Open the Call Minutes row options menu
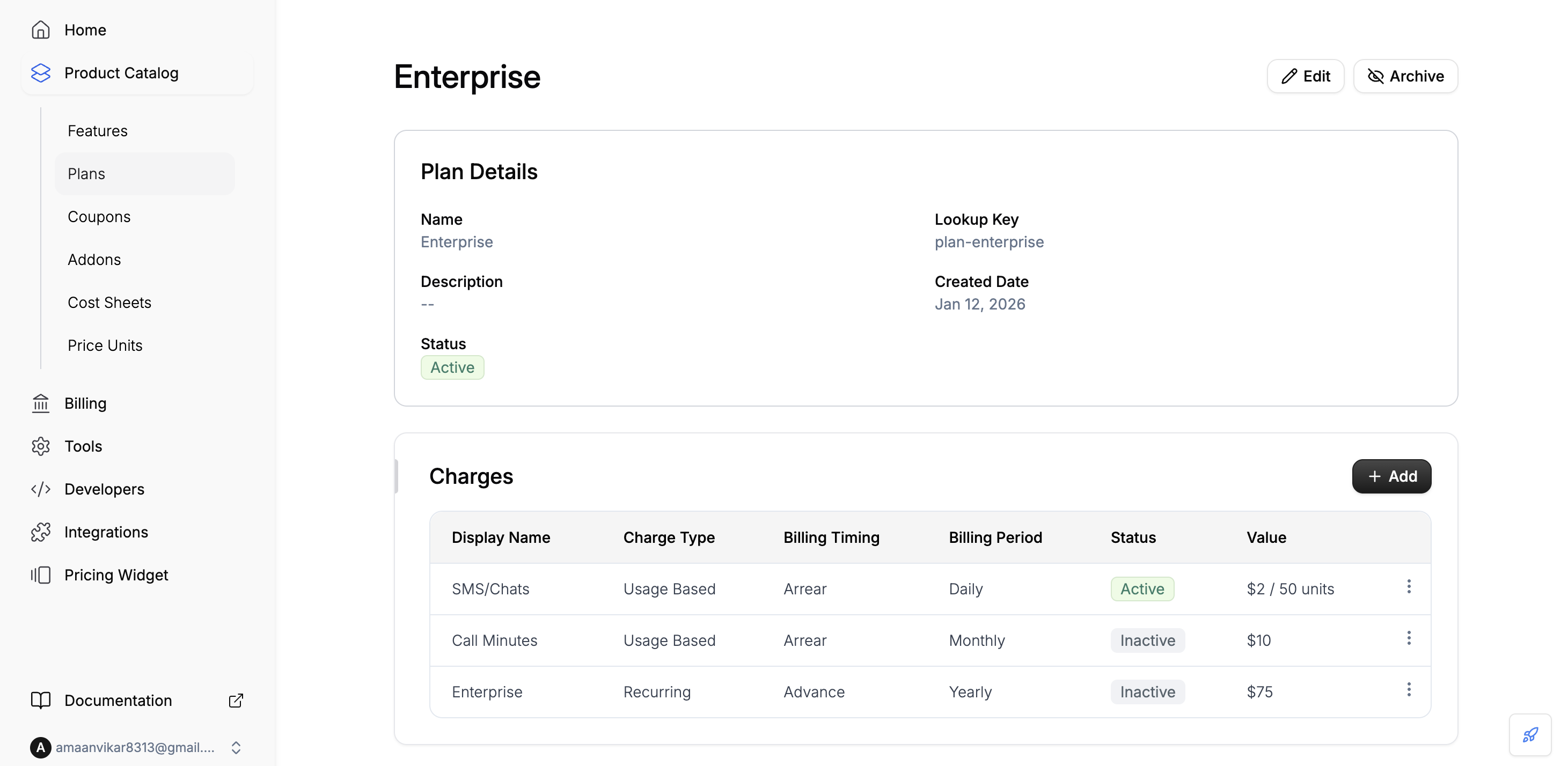The height and width of the screenshot is (766, 1568). 1409,638
